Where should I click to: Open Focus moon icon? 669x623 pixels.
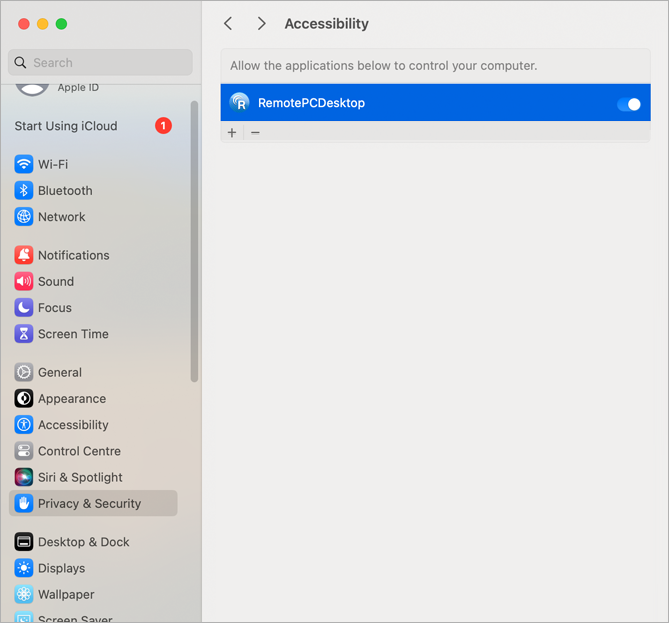(24, 308)
